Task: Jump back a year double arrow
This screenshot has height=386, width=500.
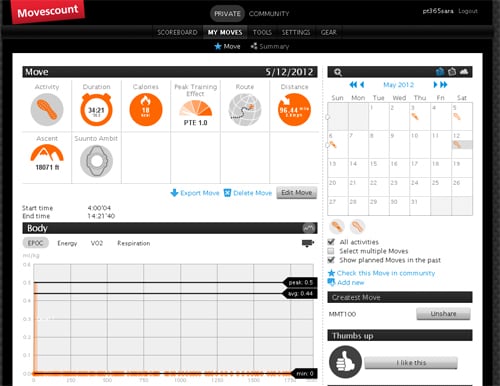Action: coord(353,85)
